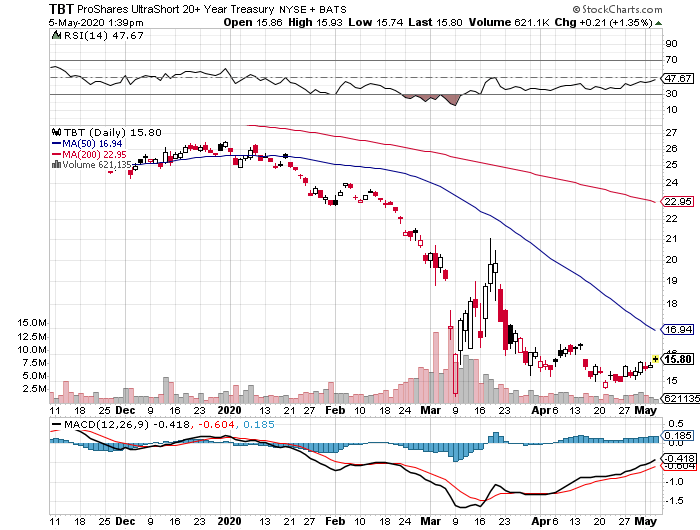Viewport: 700px width, 530px height.
Task: Click the 27 price axis label
Action: [671, 133]
